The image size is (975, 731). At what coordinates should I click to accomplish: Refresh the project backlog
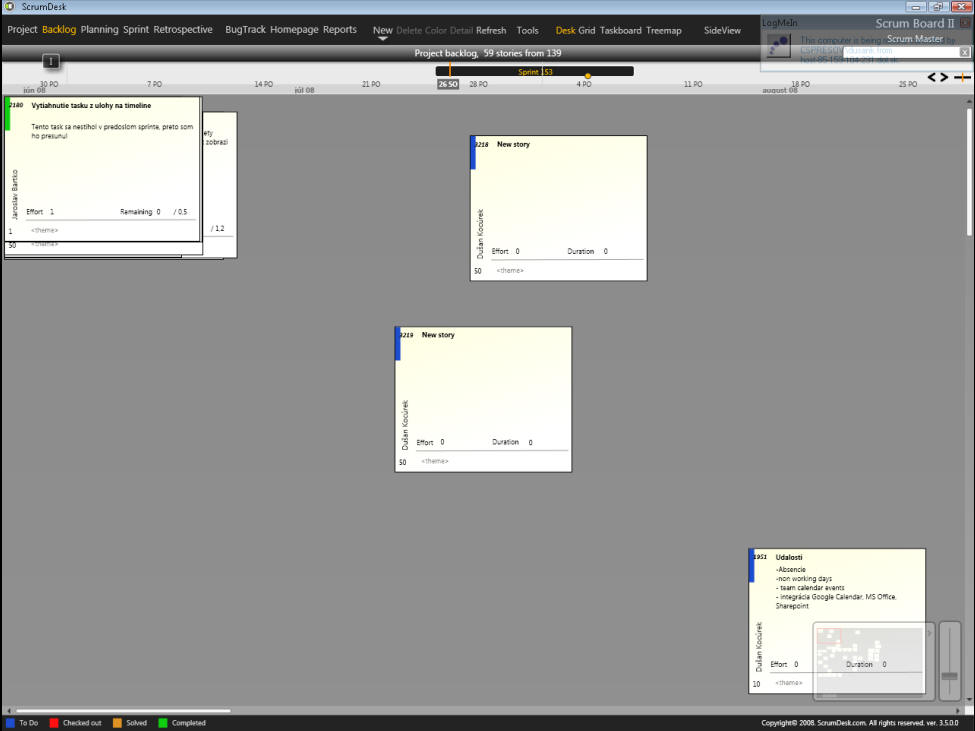(x=491, y=30)
